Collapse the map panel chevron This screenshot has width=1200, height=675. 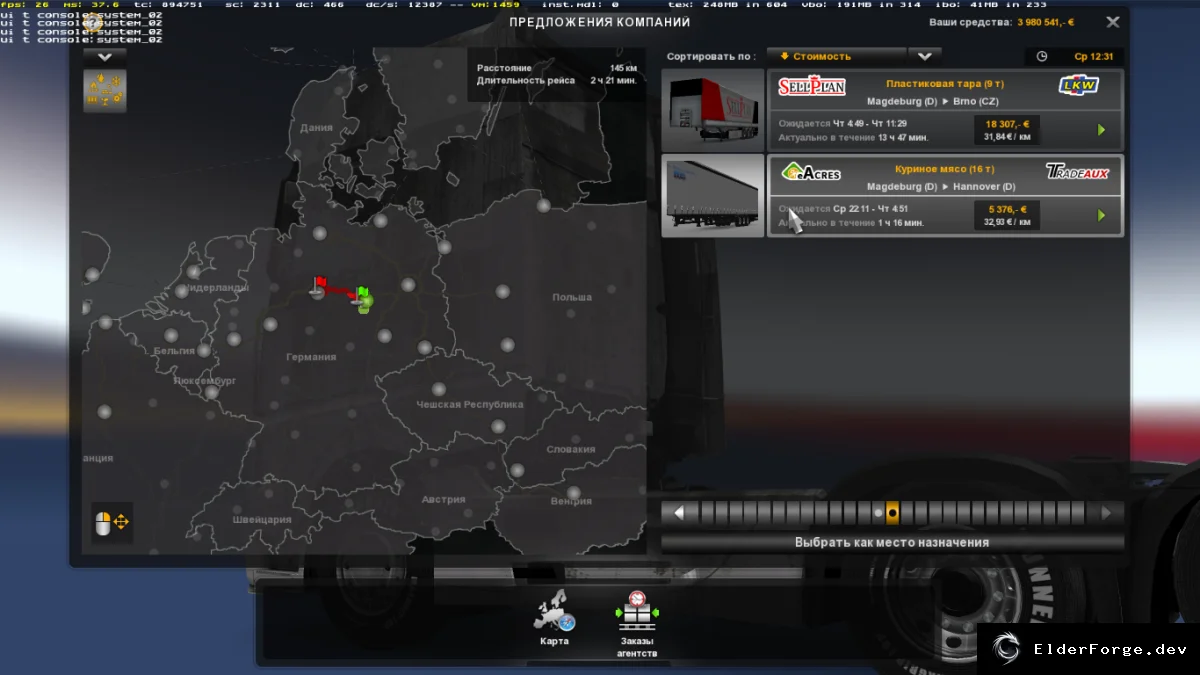[104, 57]
